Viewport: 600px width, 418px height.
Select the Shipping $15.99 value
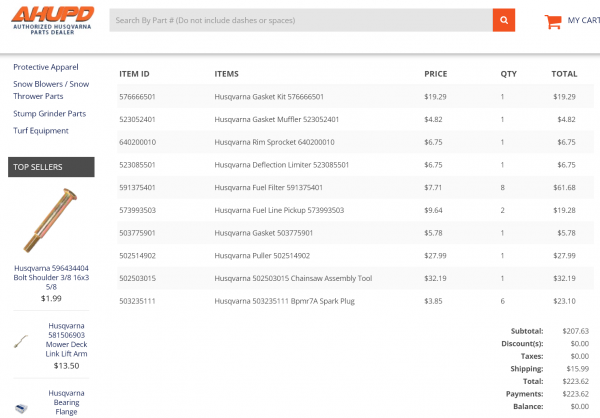click(x=577, y=369)
